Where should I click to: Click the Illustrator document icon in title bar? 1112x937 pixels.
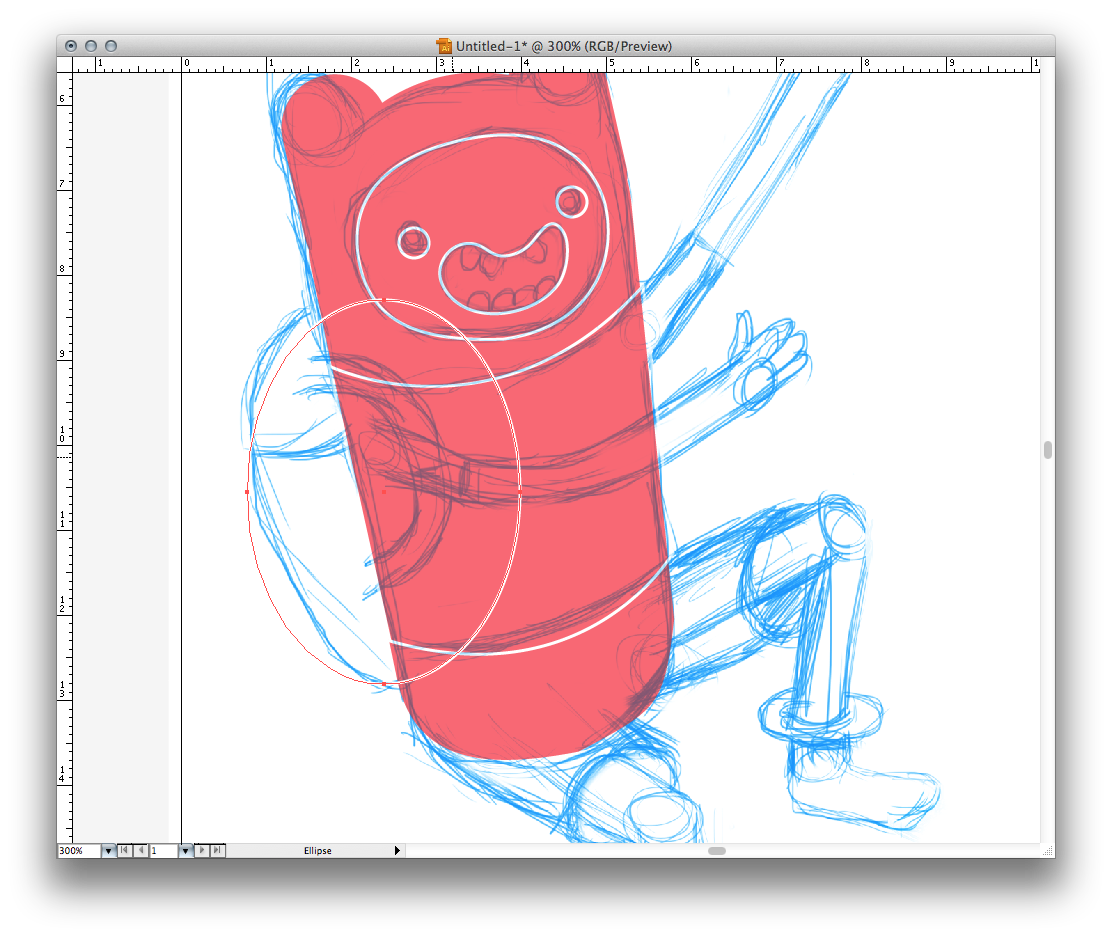(x=444, y=46)
